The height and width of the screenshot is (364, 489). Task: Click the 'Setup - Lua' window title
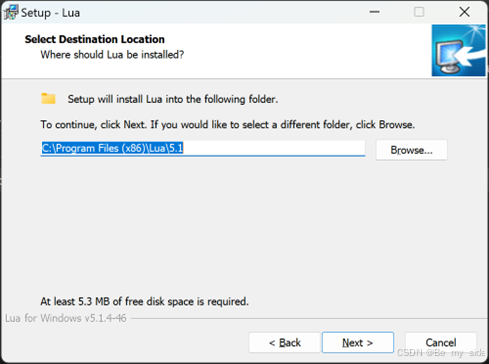pyautogui.click(x=50, y=13)
